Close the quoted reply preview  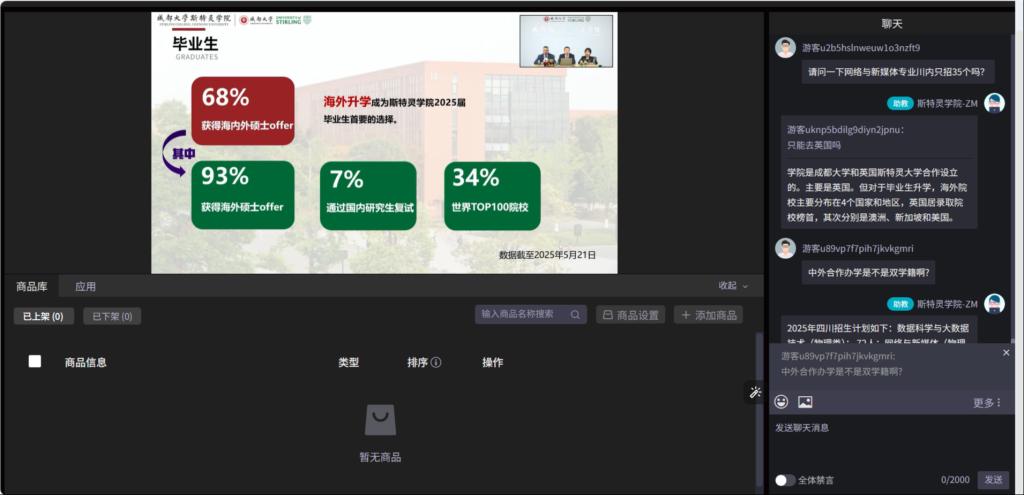(x=1006, y=353)
